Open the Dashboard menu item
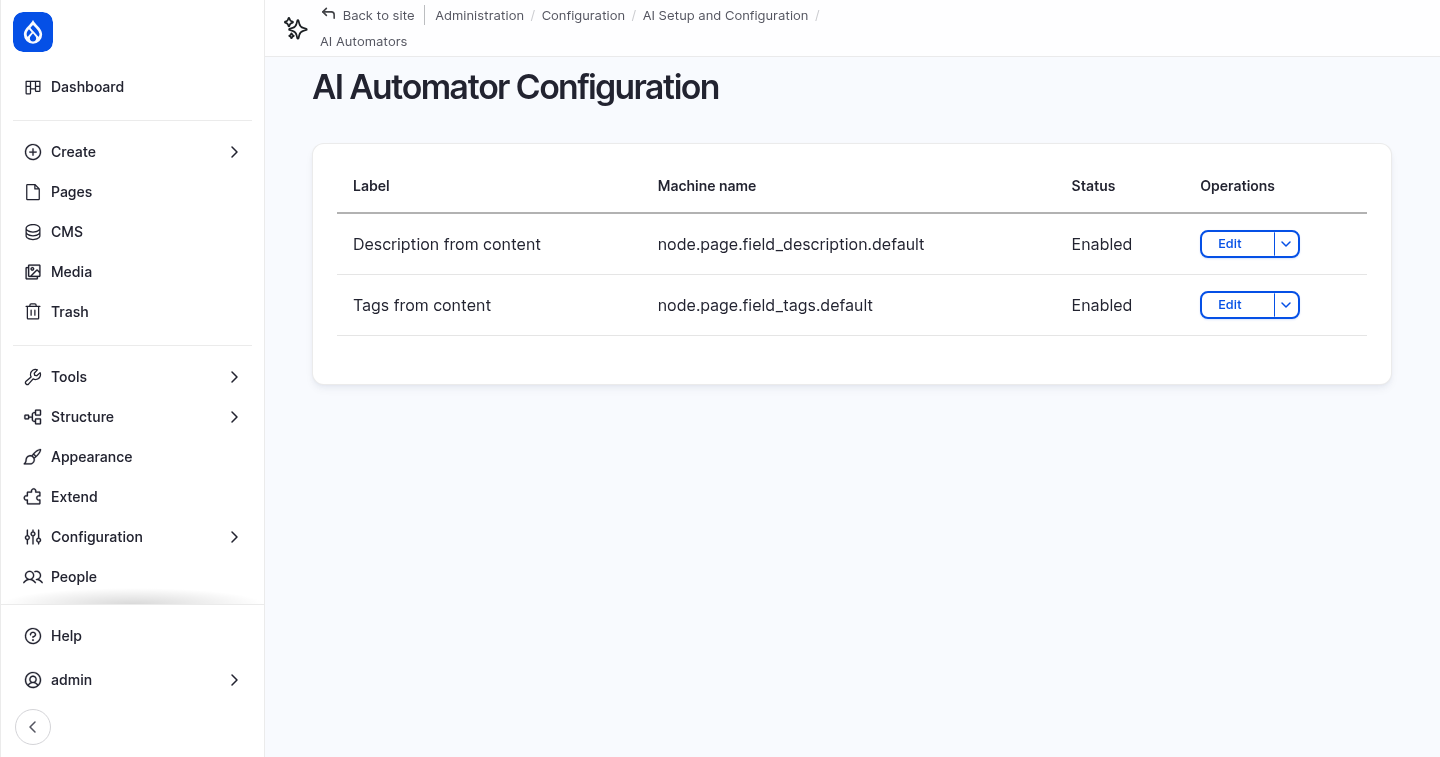This screenshot has height=757, width=1440. tap(132, 87)
